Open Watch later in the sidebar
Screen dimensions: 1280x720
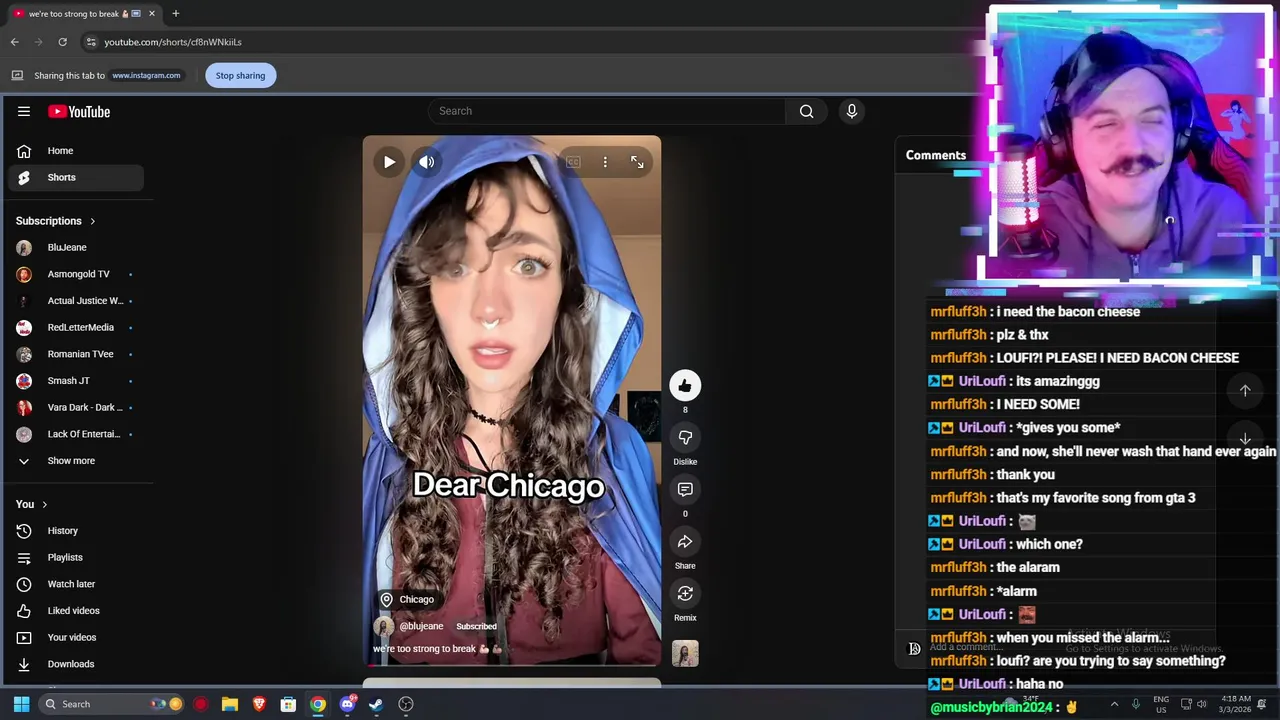click(76, 584)
